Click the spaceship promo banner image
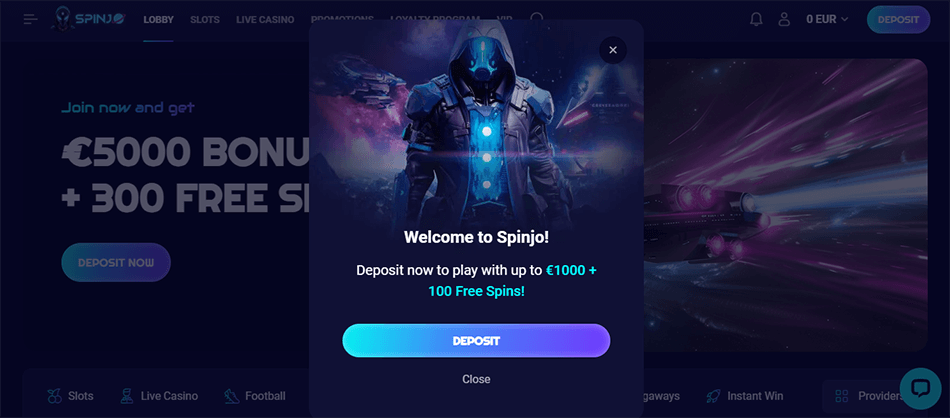 (785, 205)
